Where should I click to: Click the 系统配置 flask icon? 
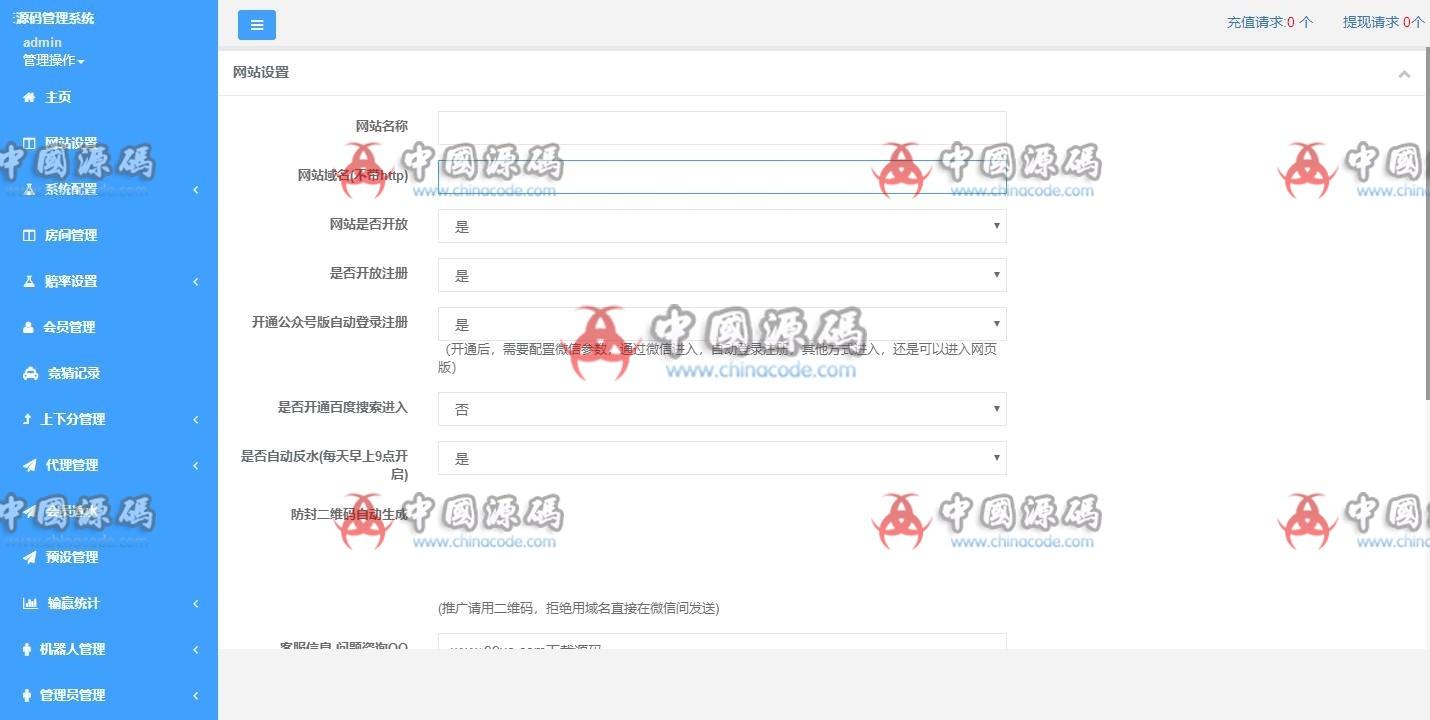coord(29,189)
